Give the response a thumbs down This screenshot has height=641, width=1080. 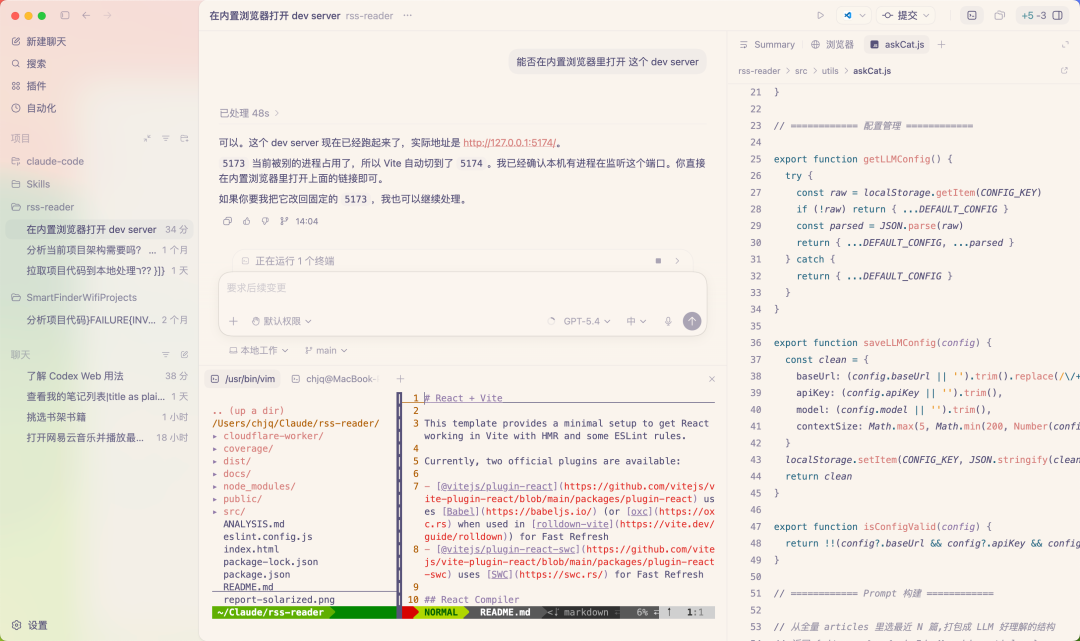265,221
